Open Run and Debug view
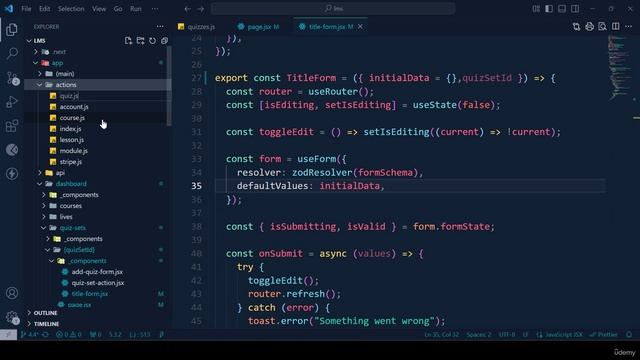640x360 pixels. 12,102
